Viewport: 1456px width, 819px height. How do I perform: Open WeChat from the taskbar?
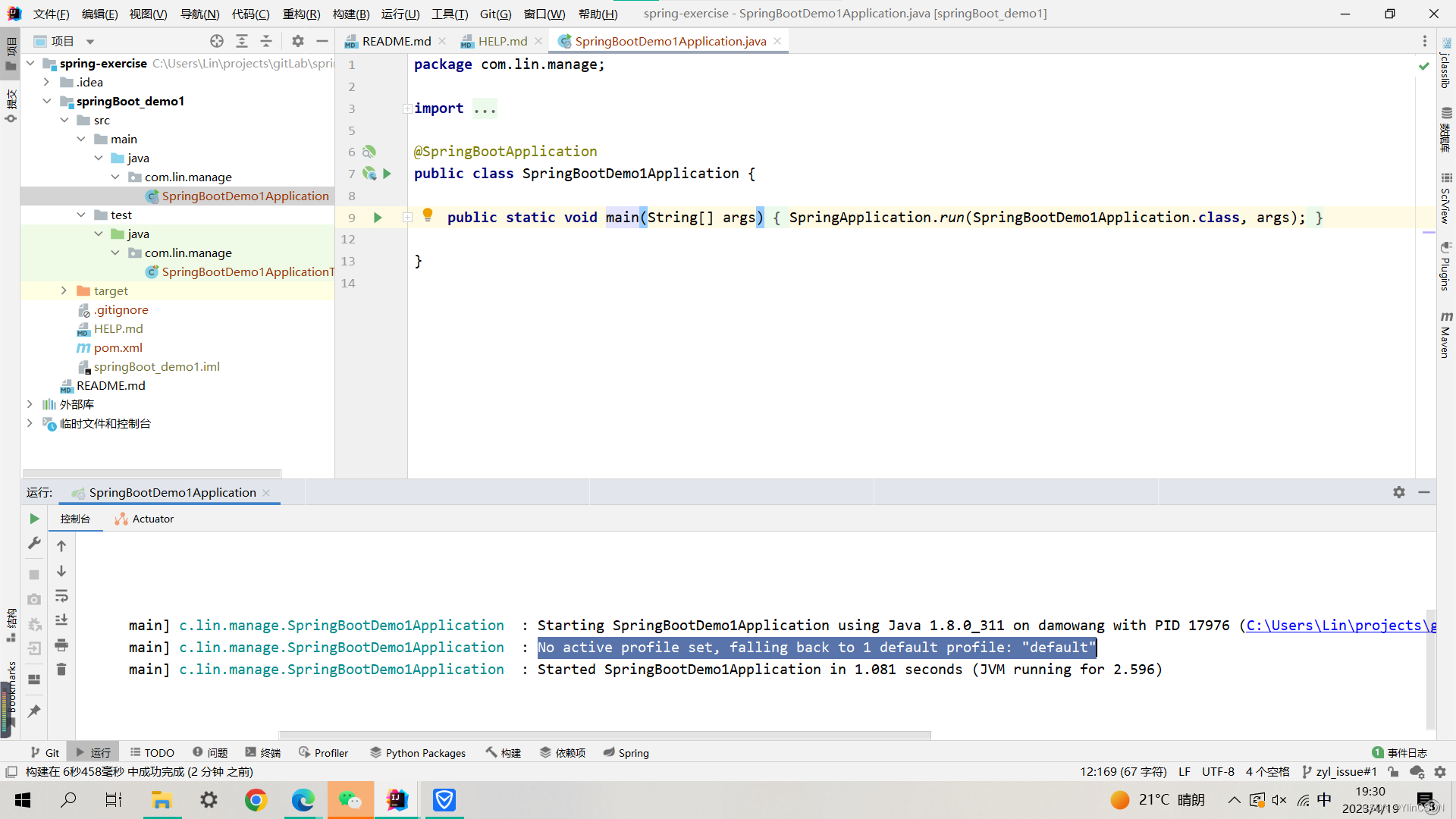coord(350,800)
